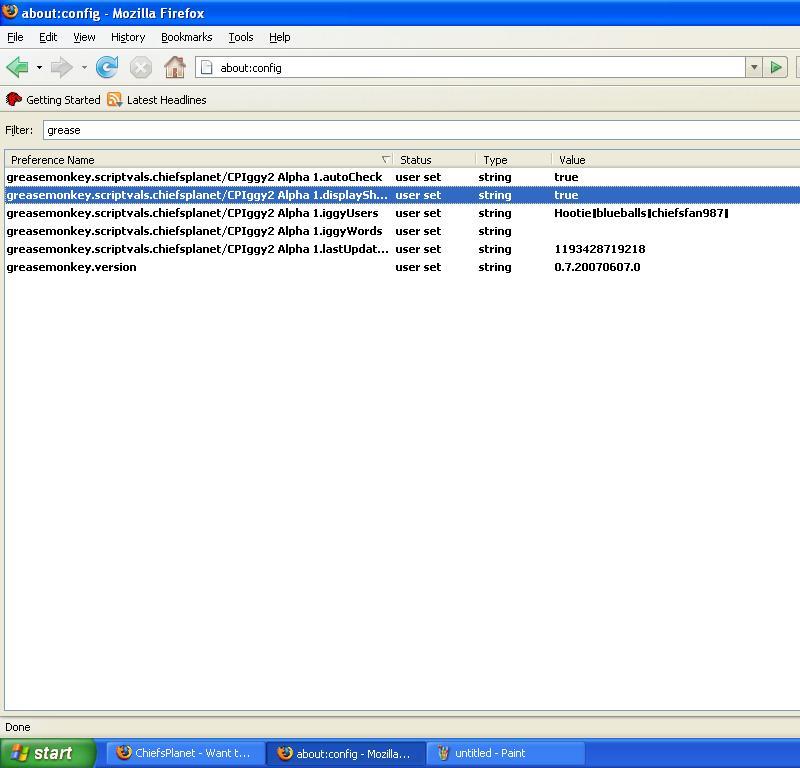Open the History menu
800x768 pixels.
point(128,37)
